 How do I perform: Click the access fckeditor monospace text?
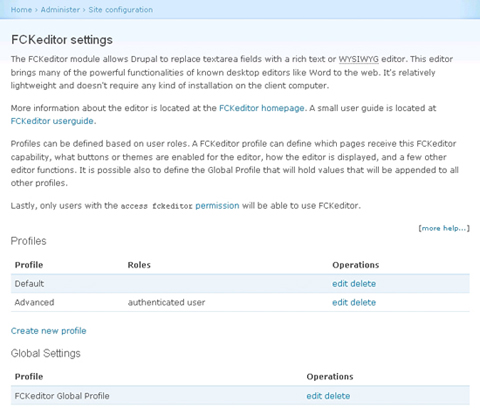(x=157, y=206)
